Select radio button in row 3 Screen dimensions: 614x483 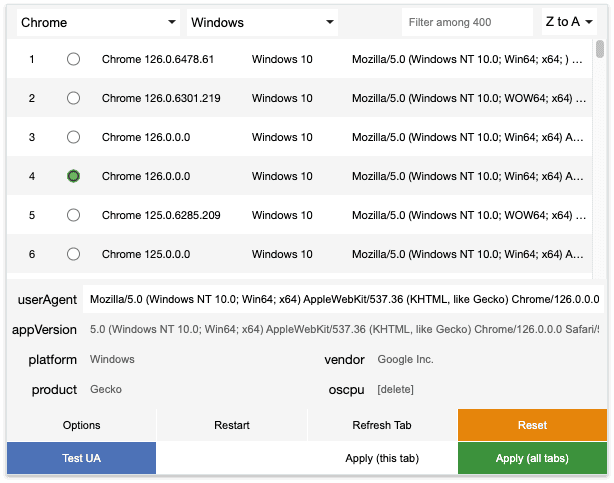point(73,137)
